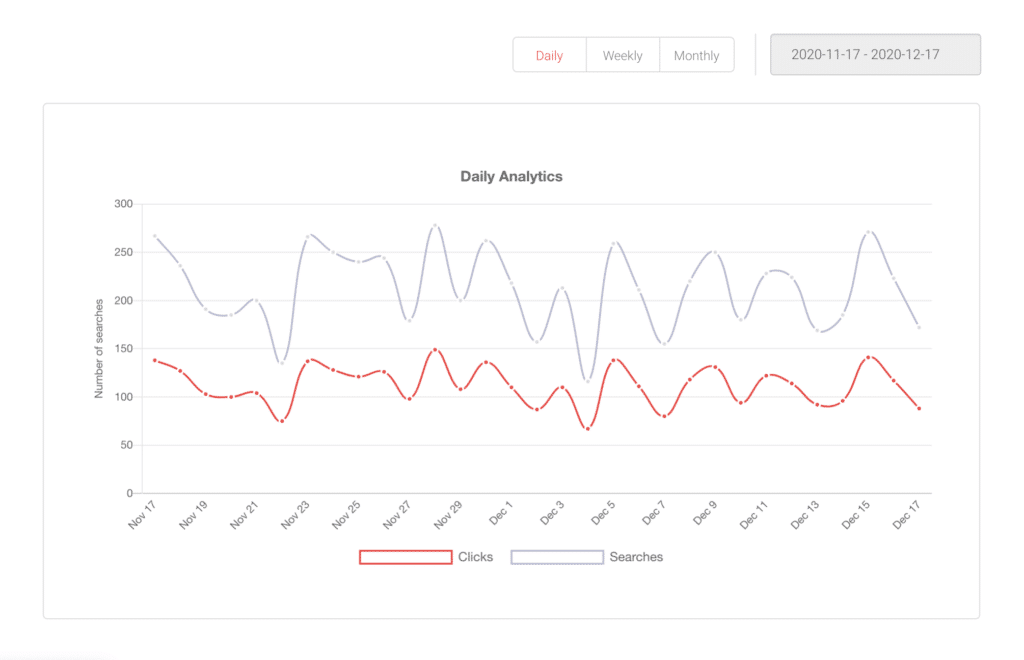
Task: Switch to the Weekly view tab
Action: (x=622, y=55)
